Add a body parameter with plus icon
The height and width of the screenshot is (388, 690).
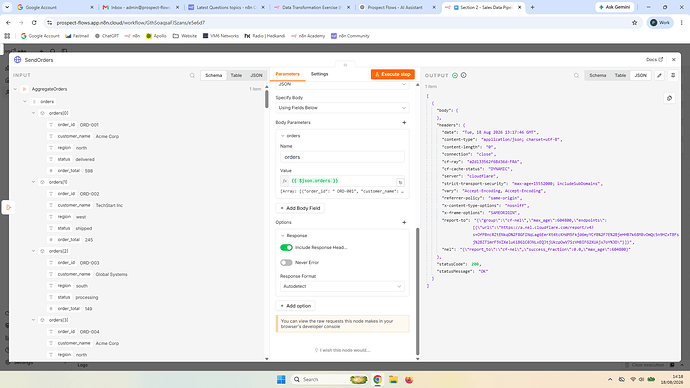[404, 122]
